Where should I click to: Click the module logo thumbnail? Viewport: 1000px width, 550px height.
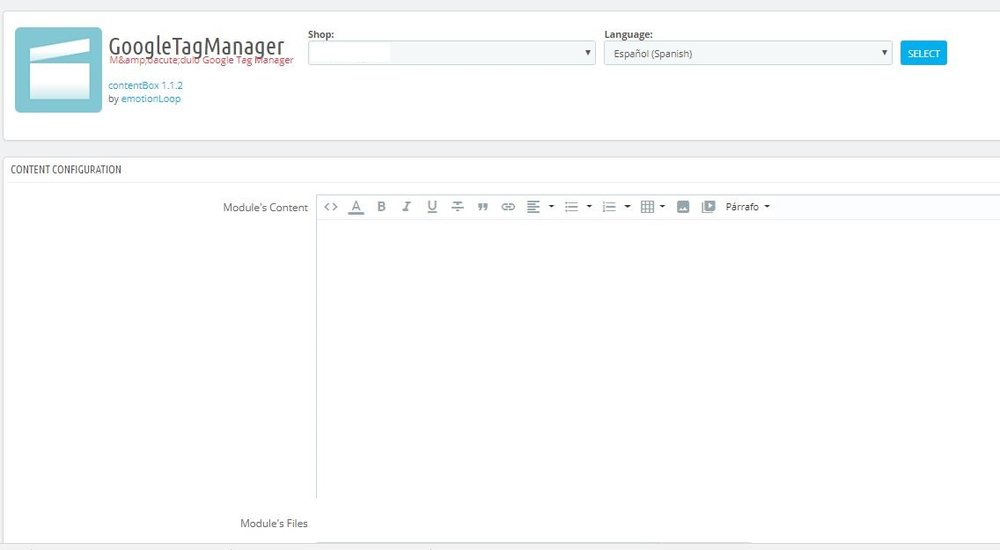click(x=59, y=70)
